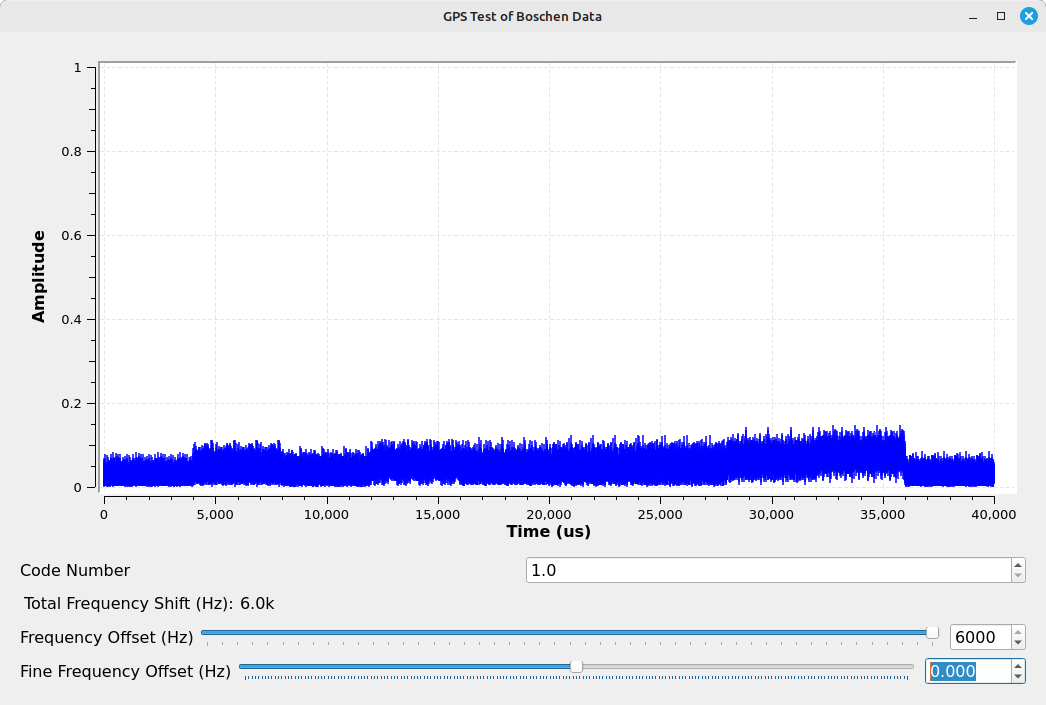Decrease Frequency Offset with the down arrow
This screenshot has width=1046, height=705.
(1017, 643)
